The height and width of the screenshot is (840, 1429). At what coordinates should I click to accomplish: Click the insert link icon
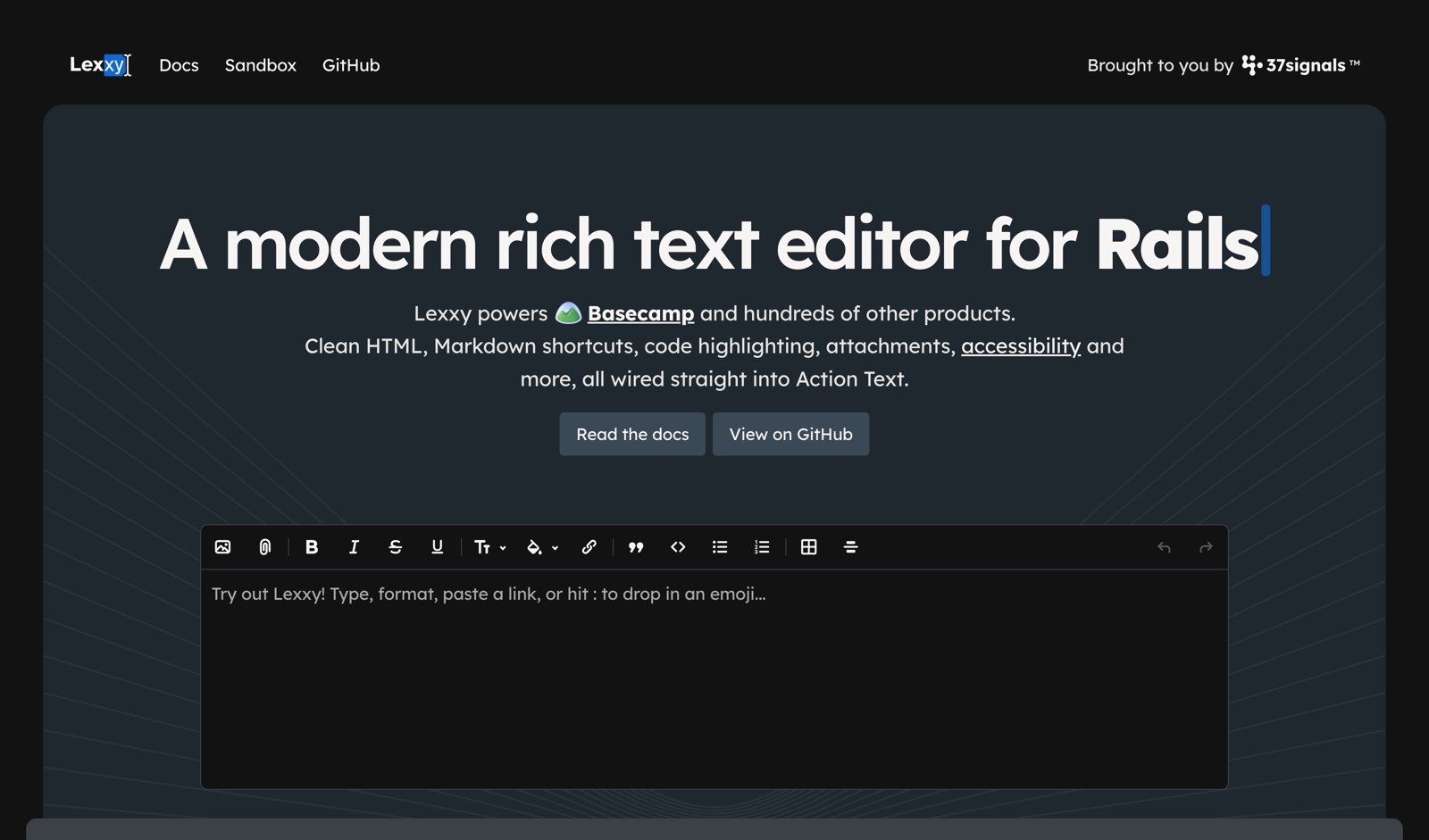pos(589,547)
